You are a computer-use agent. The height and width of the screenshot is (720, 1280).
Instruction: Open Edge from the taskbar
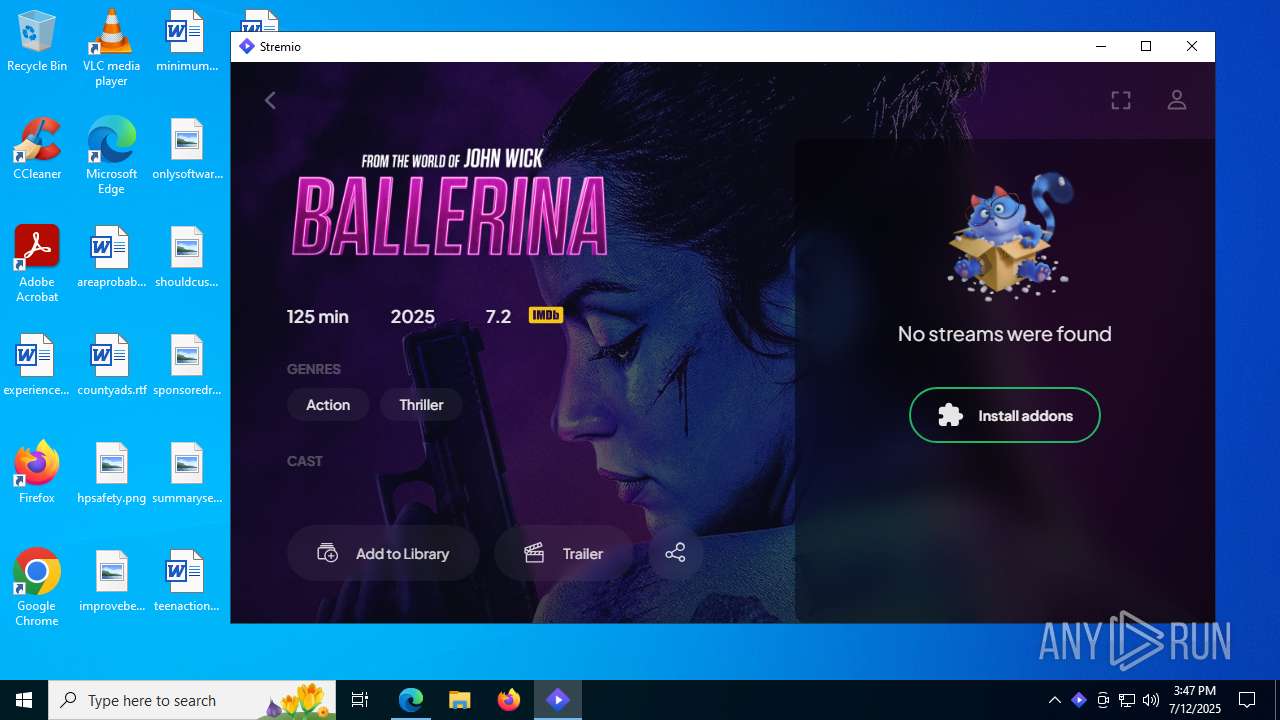[x=411, y=700]
